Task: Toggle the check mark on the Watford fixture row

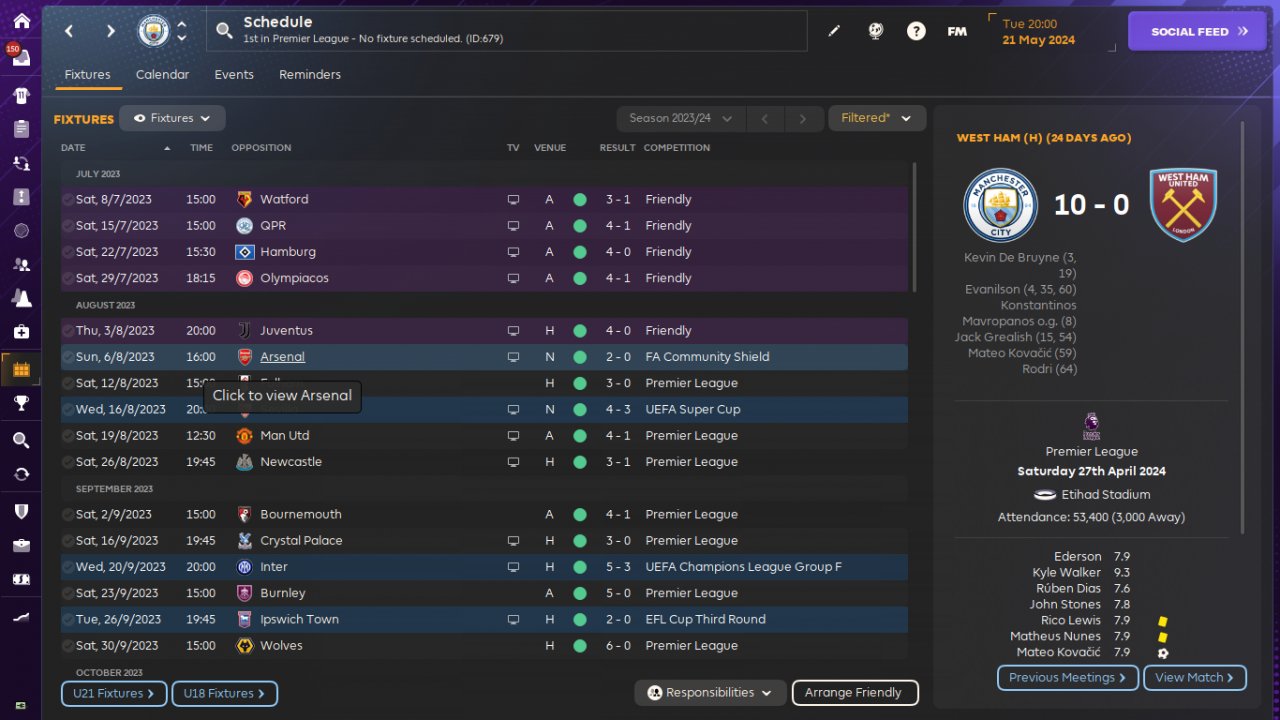Action: coord(68,200)
